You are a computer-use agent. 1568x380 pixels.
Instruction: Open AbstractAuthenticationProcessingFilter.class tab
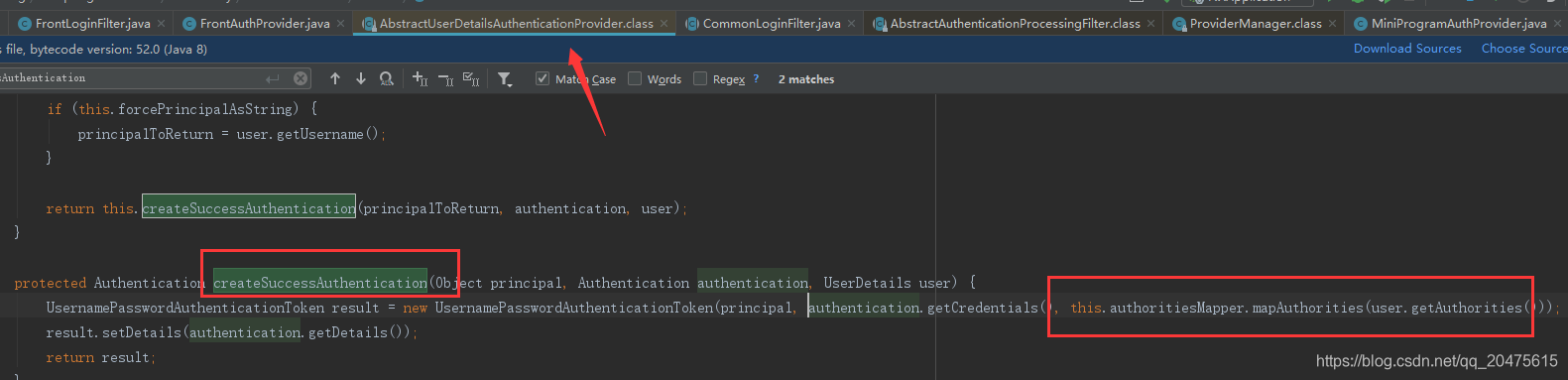1016,23
